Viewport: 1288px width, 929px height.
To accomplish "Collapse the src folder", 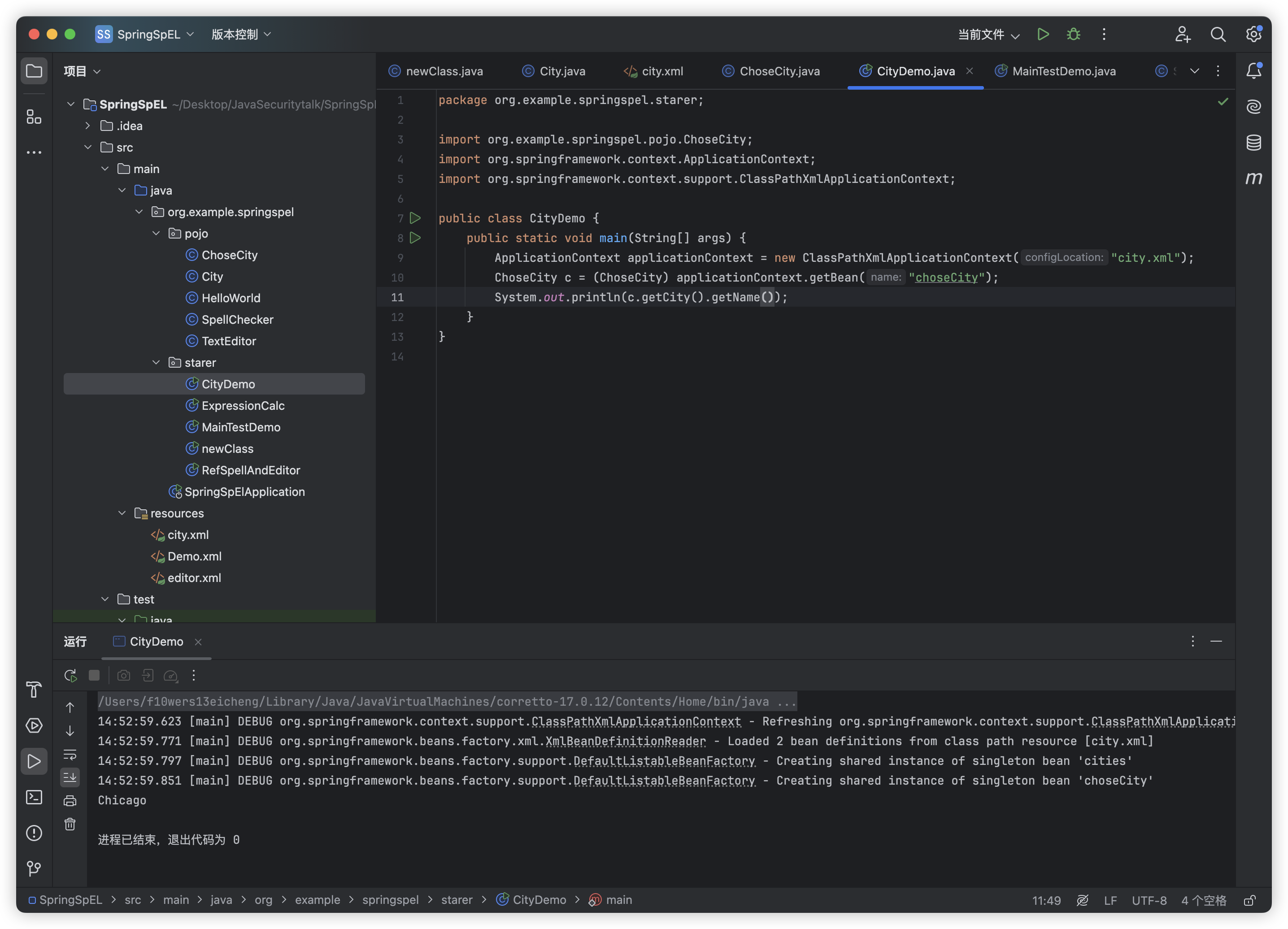I will (x=88, y=147).
